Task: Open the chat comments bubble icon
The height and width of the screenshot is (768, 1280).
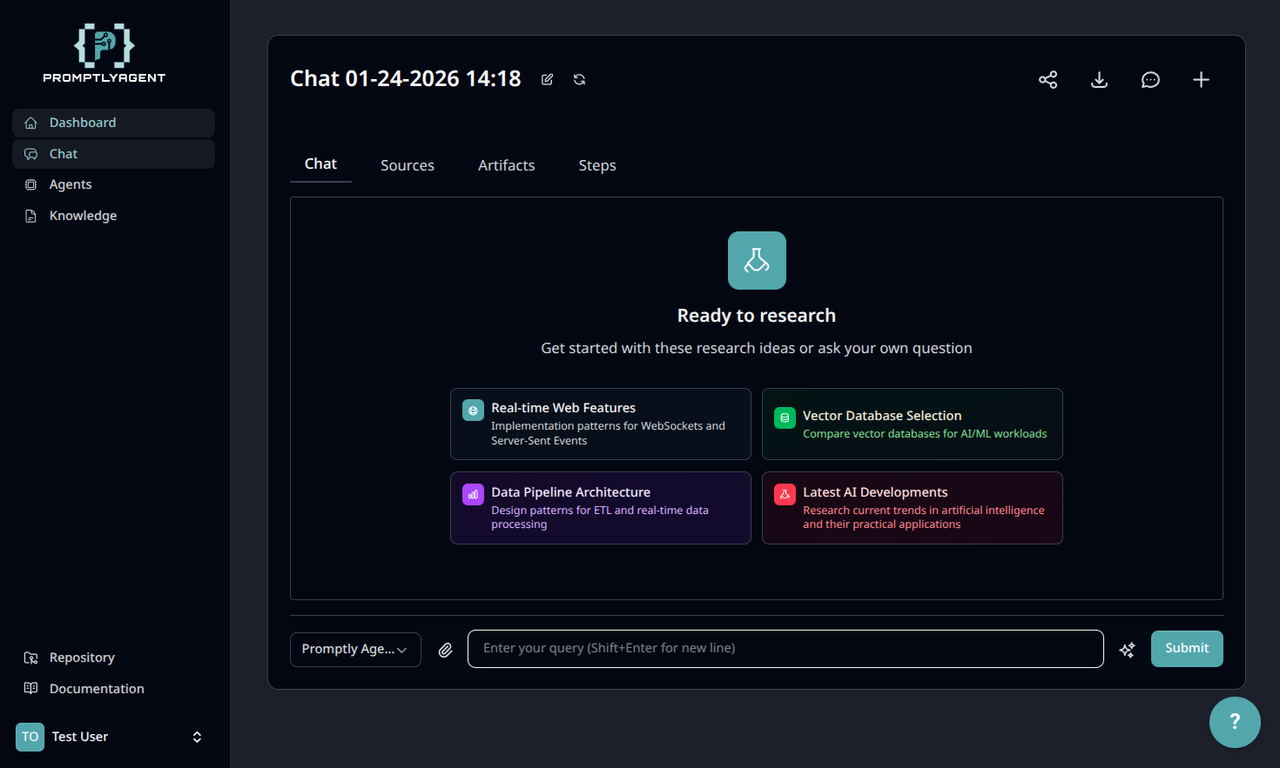Action: 1151,80
